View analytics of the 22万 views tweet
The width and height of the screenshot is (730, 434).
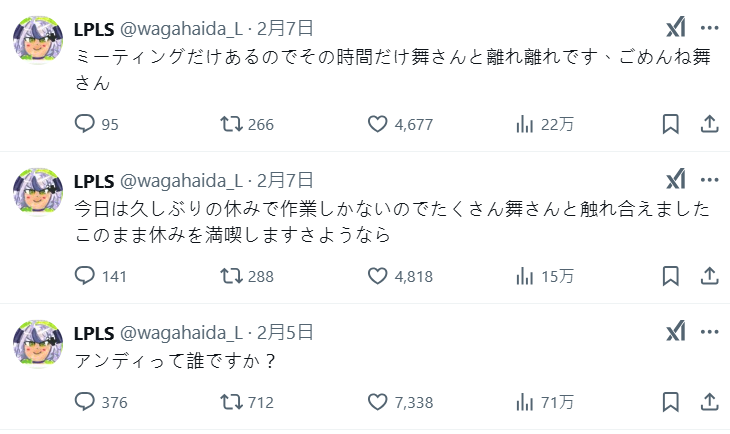(525, 124)
